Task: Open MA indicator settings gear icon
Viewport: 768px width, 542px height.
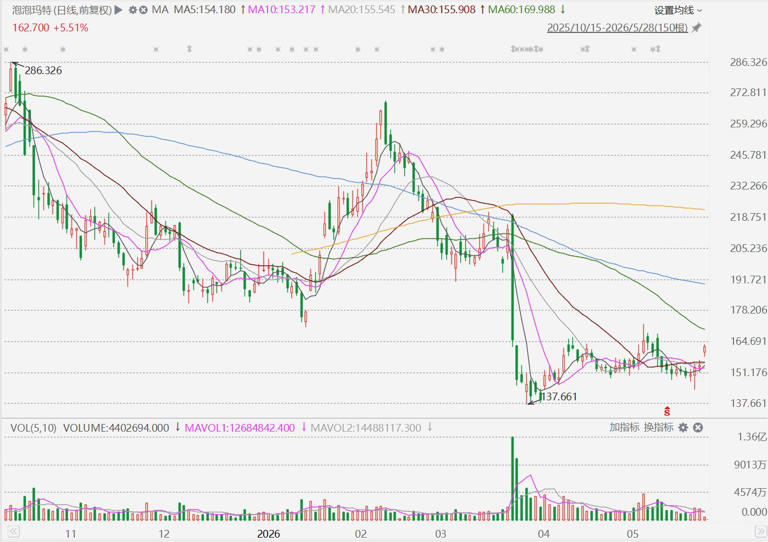Action: click(133, 10)
